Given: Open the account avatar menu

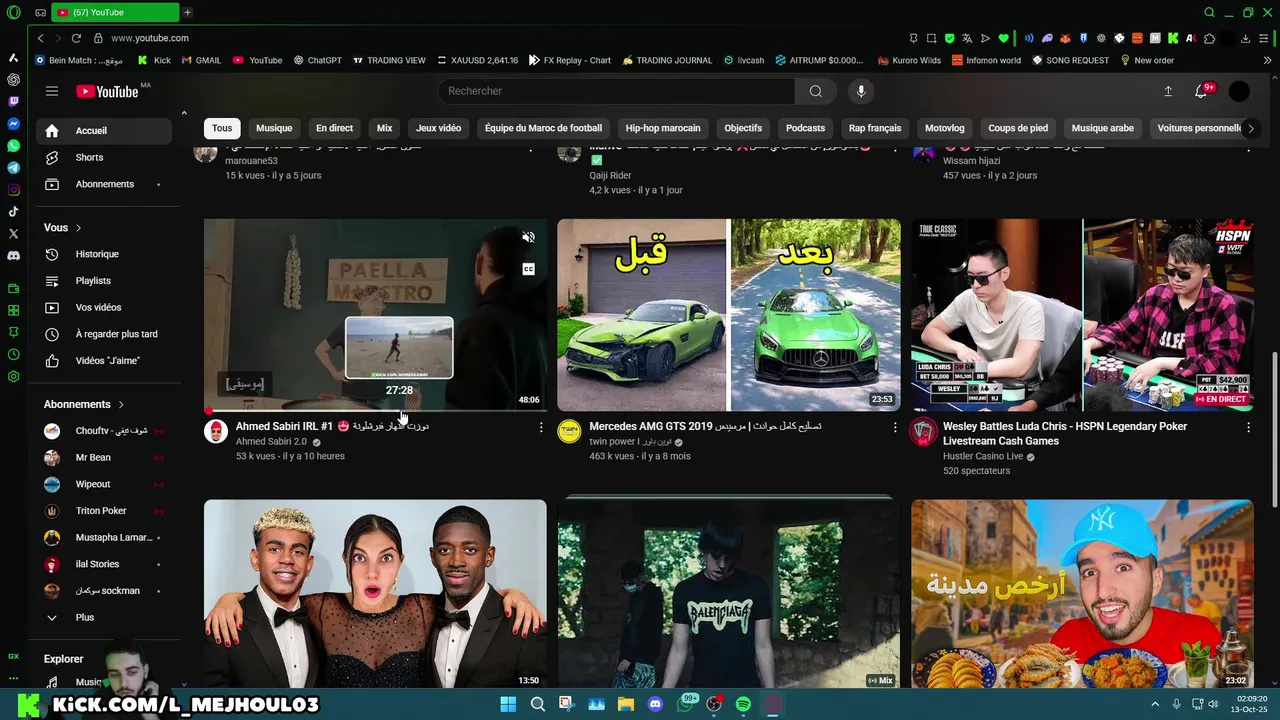Looking at the screenshot, I should pos(1239,91).
